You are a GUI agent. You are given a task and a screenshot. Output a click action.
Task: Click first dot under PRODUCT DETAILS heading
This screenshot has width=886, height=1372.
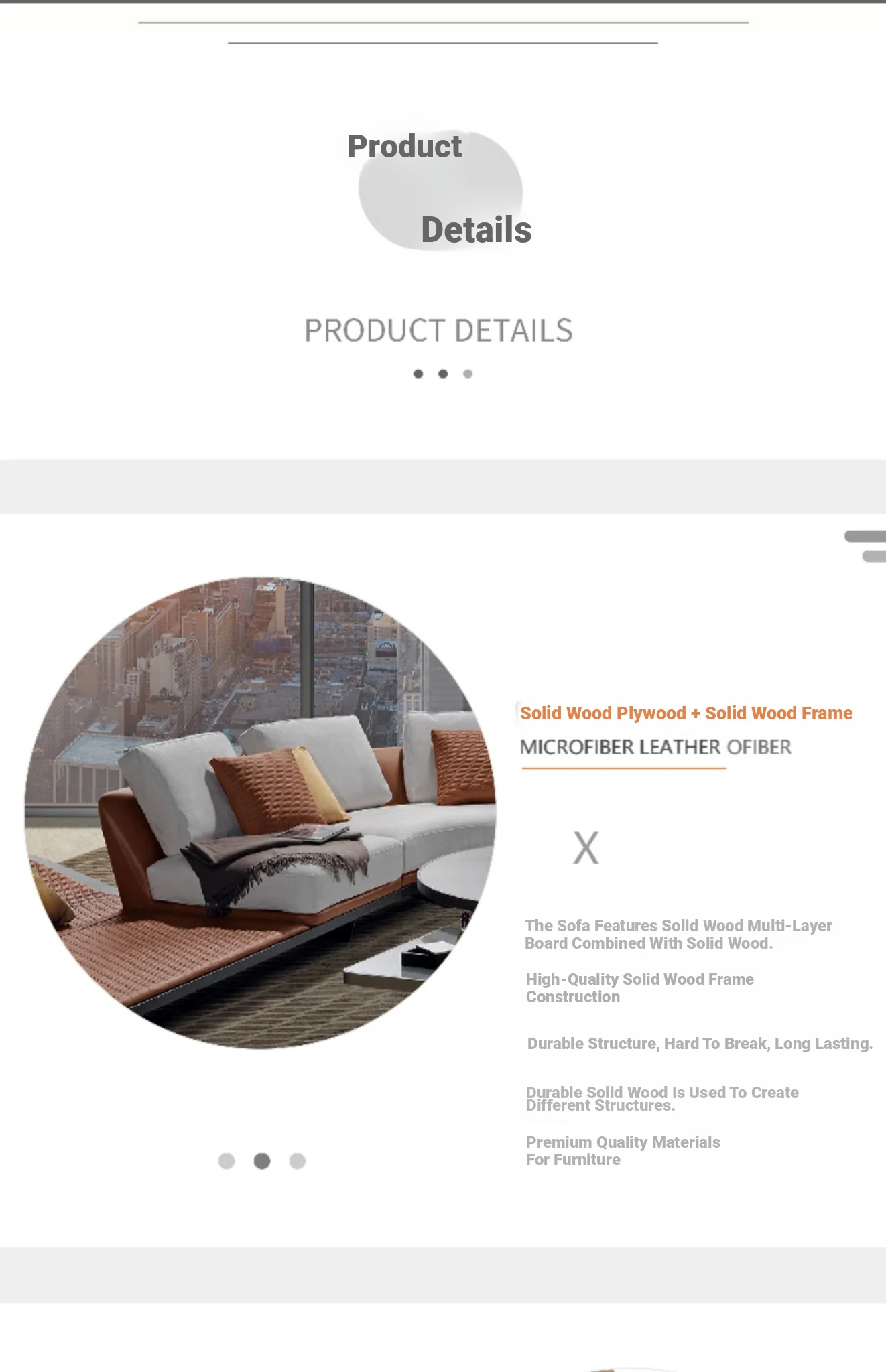point(418,374)
